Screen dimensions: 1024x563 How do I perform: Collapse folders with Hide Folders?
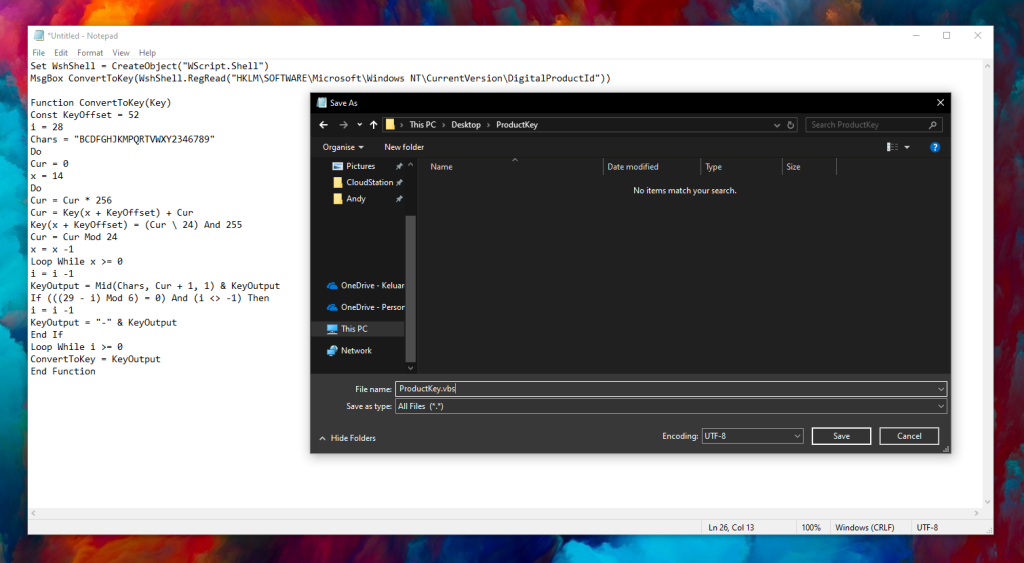[x=347, y=438]
